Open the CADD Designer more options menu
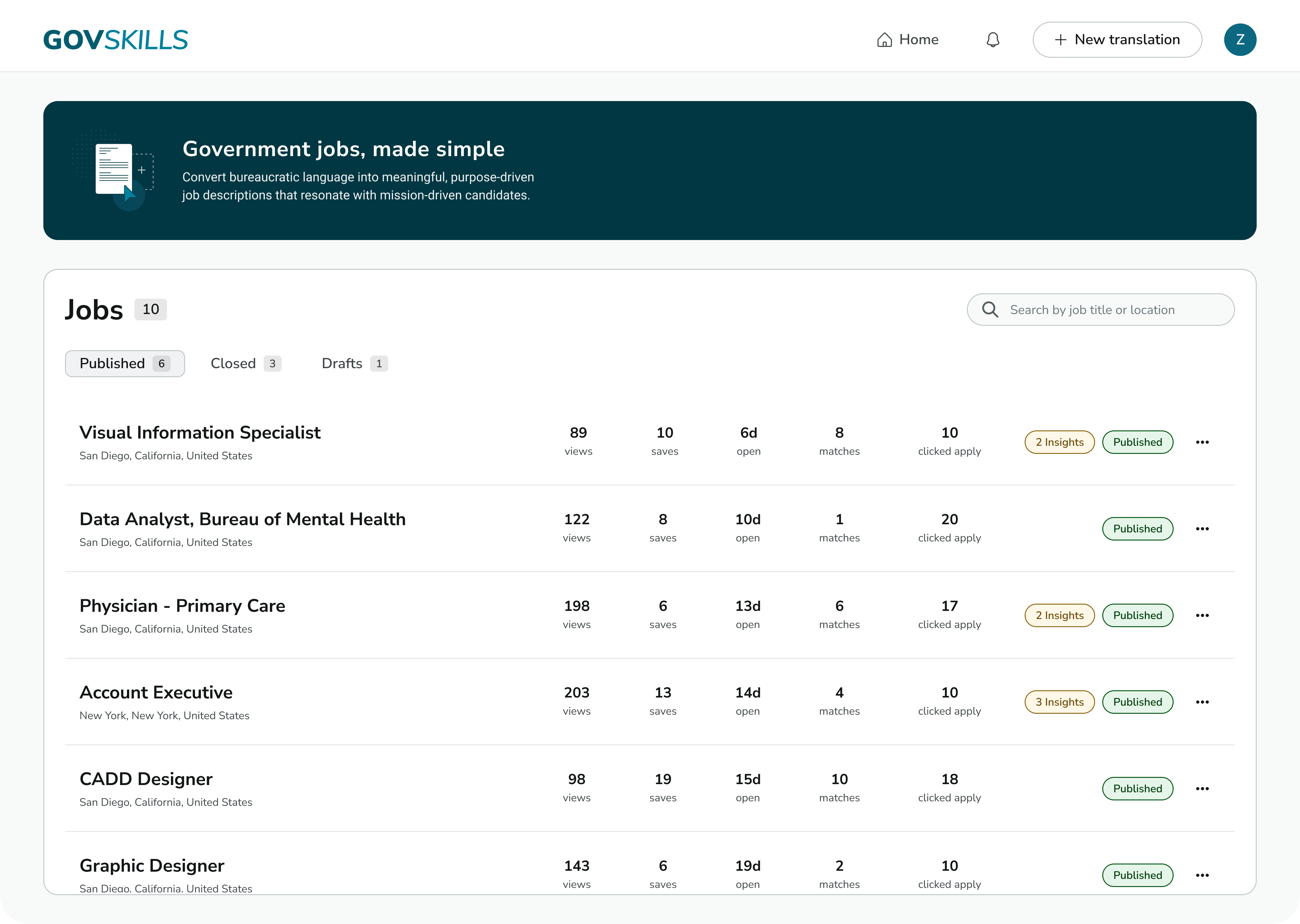 1202,789
